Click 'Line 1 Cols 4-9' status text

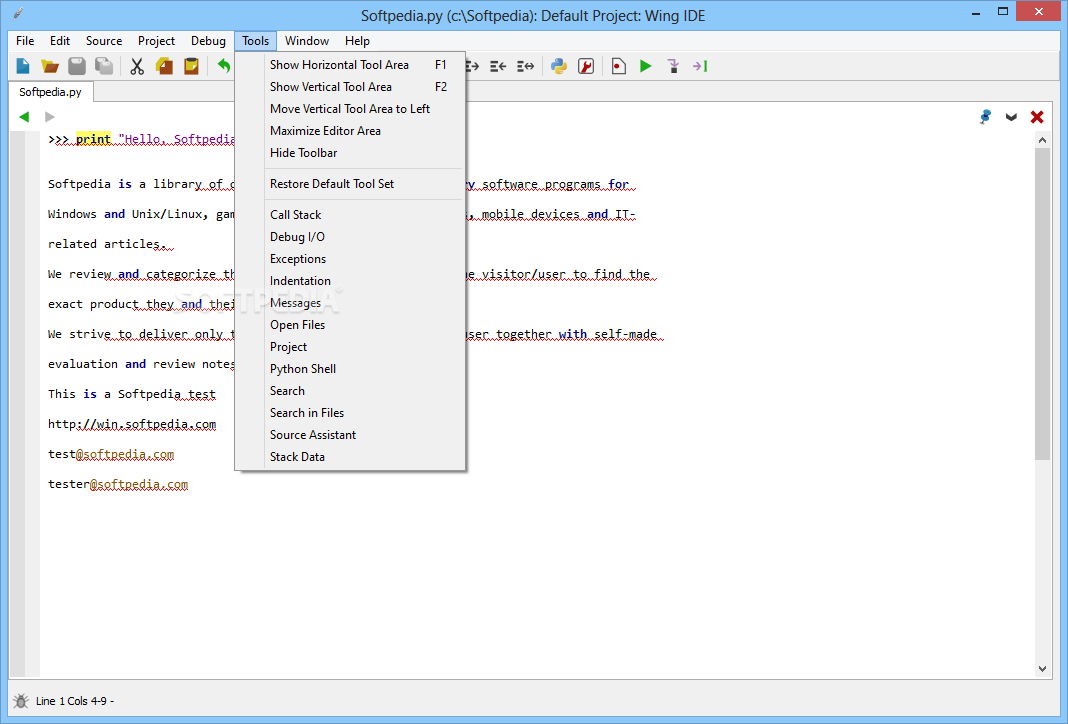coord(75,701)
